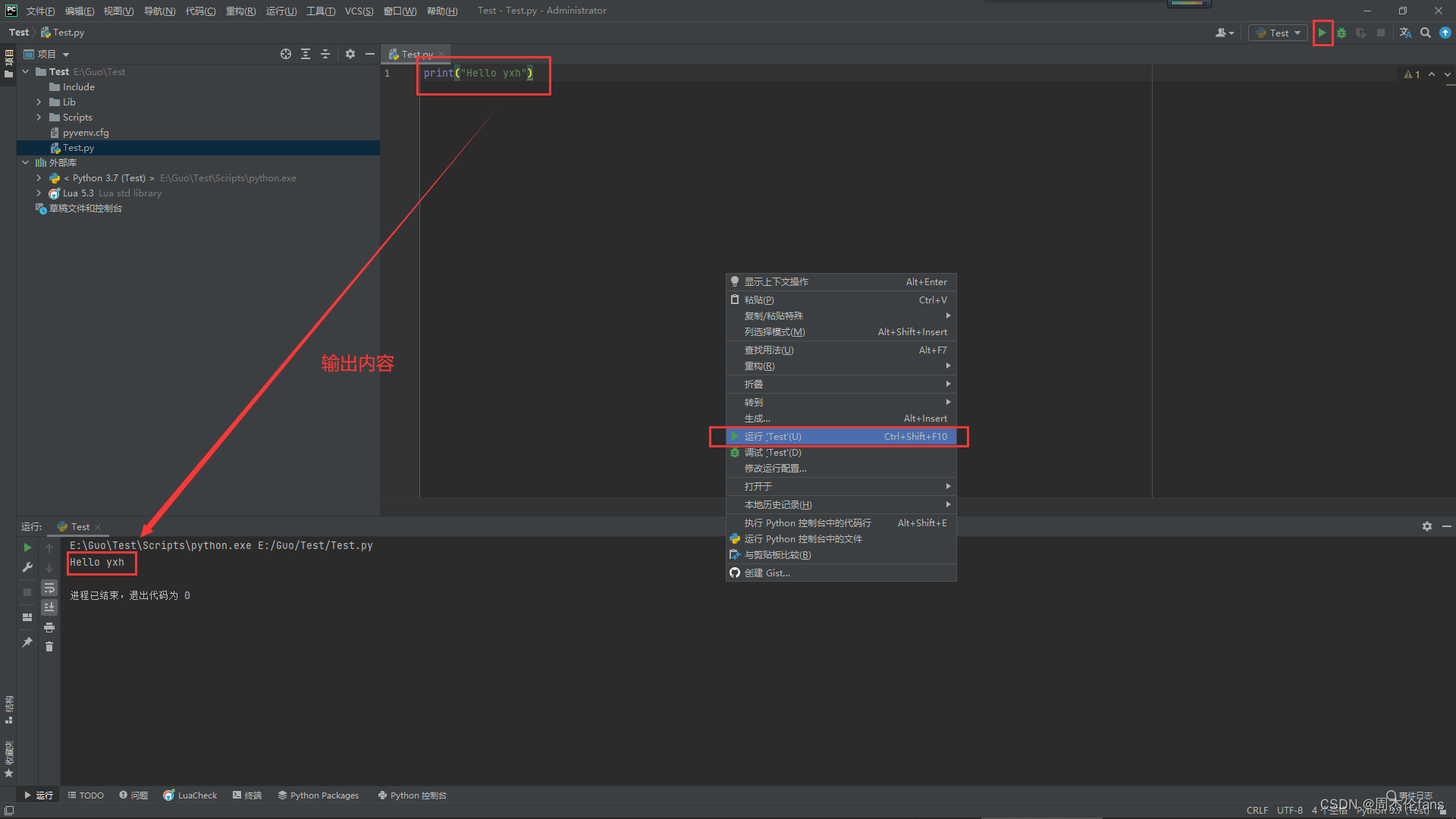Click the UTF-8 encoding status entry
The image size is (1456, 819).
[x=1289, y=810]
